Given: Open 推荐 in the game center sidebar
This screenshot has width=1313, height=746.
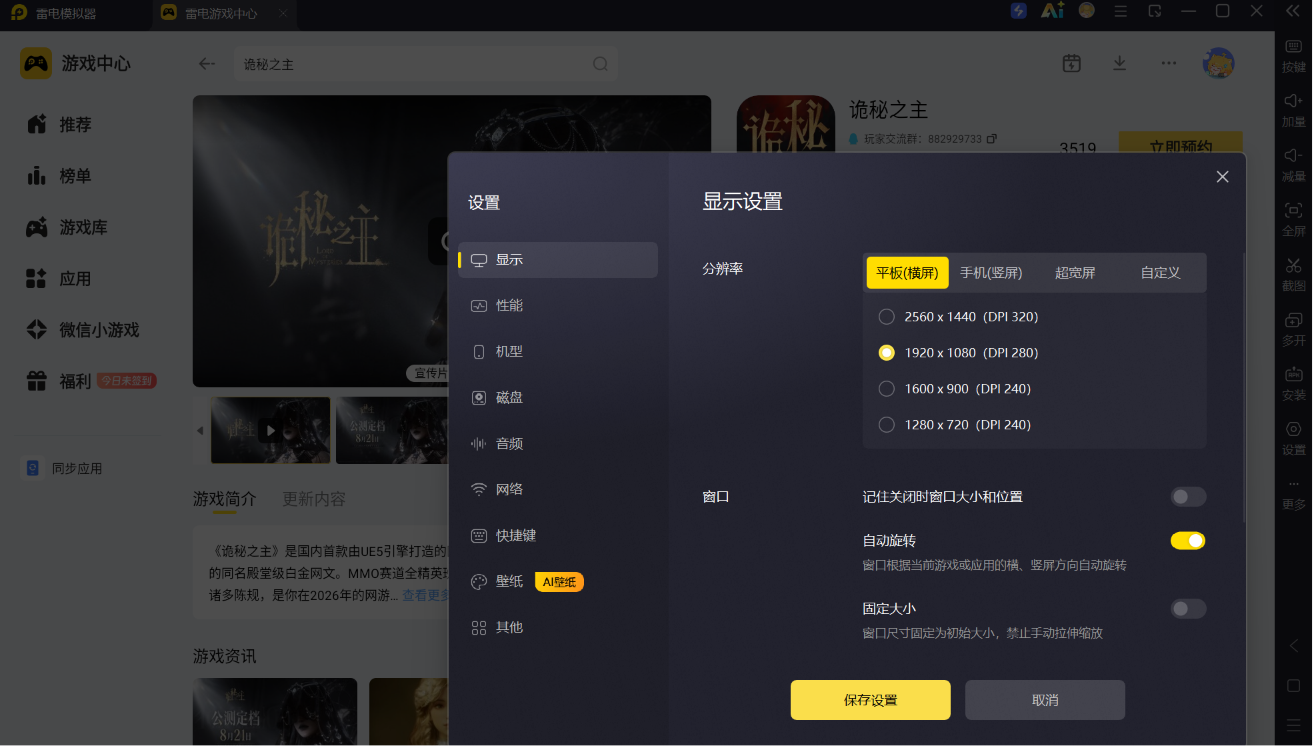Looking at the screenshot, I should 60,124.
